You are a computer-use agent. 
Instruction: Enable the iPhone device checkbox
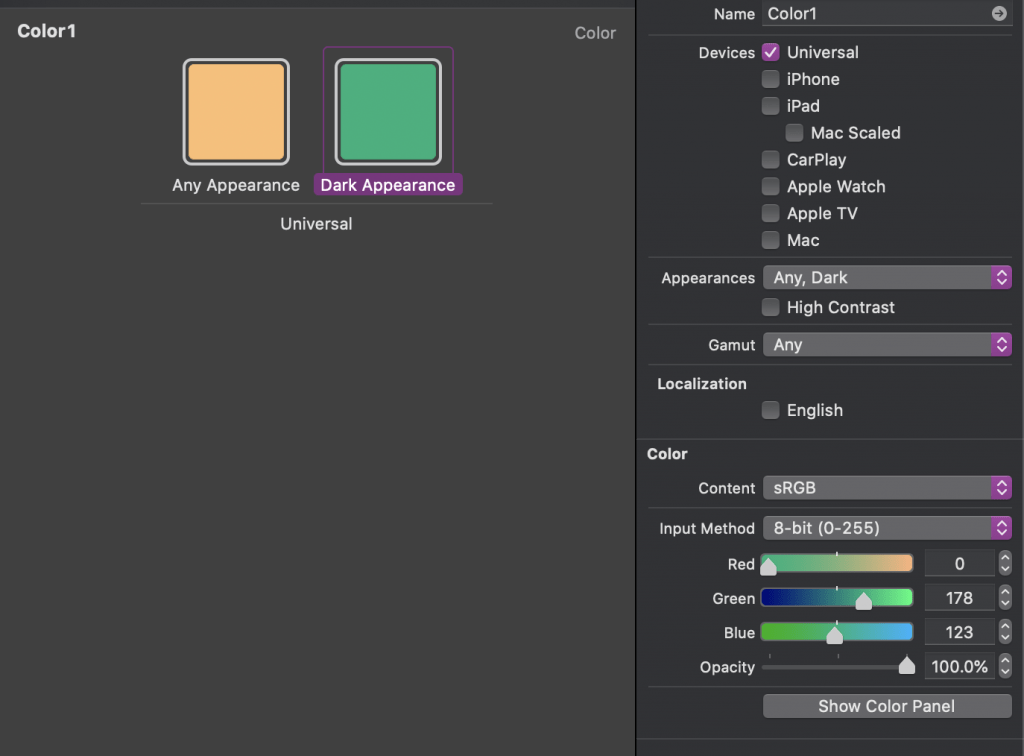[771, 79]
